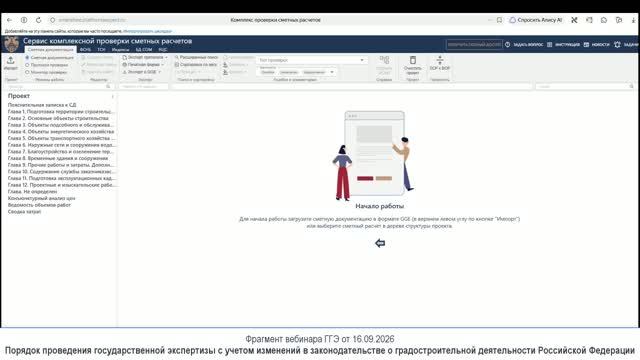Image resolution: width=640 pixels, height=360 pixels.
Task: Switch to ФСНБ tab
Action: (x=85, y=49)
